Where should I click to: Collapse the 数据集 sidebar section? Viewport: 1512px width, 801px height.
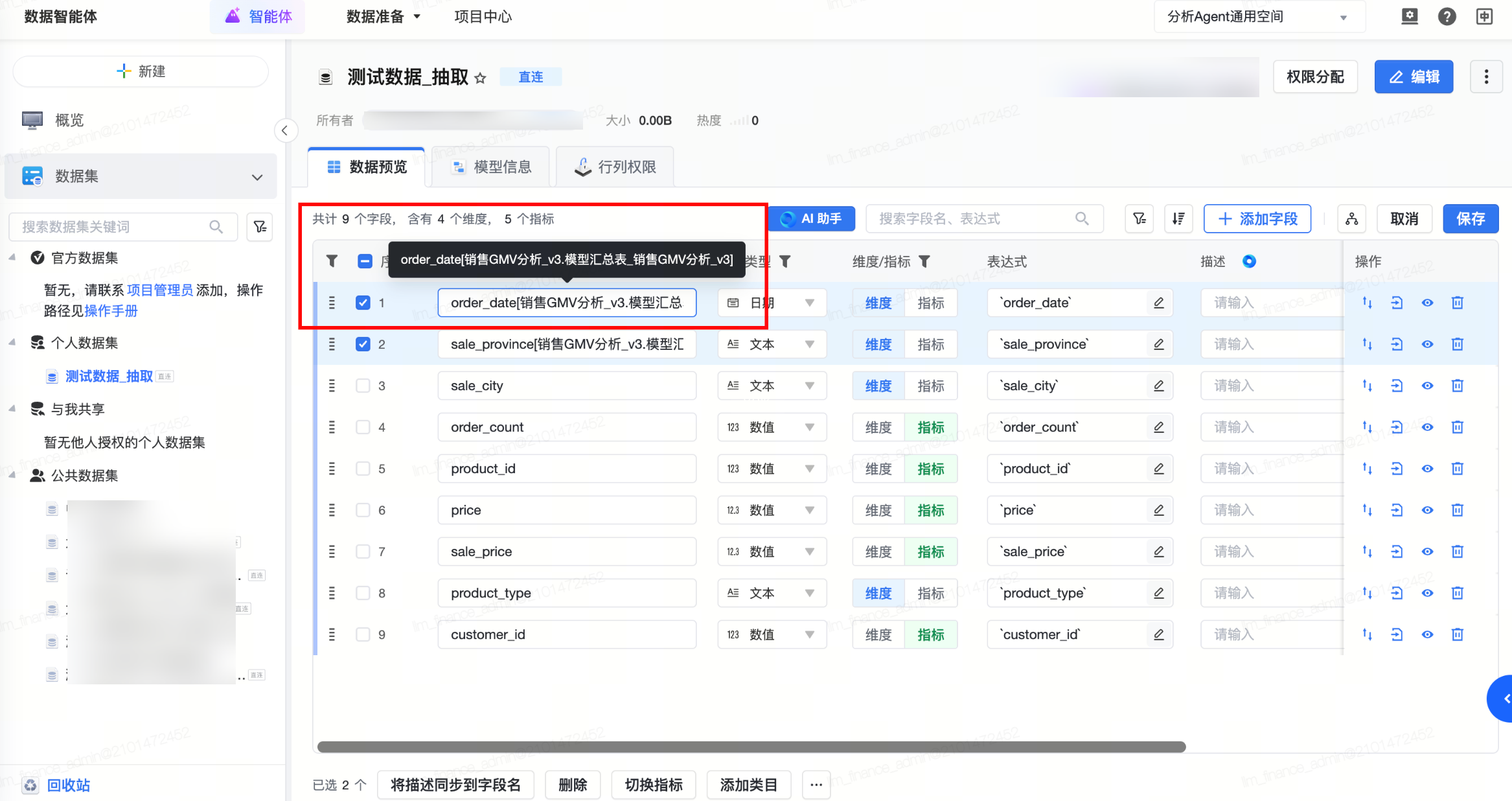click(257, 177)
